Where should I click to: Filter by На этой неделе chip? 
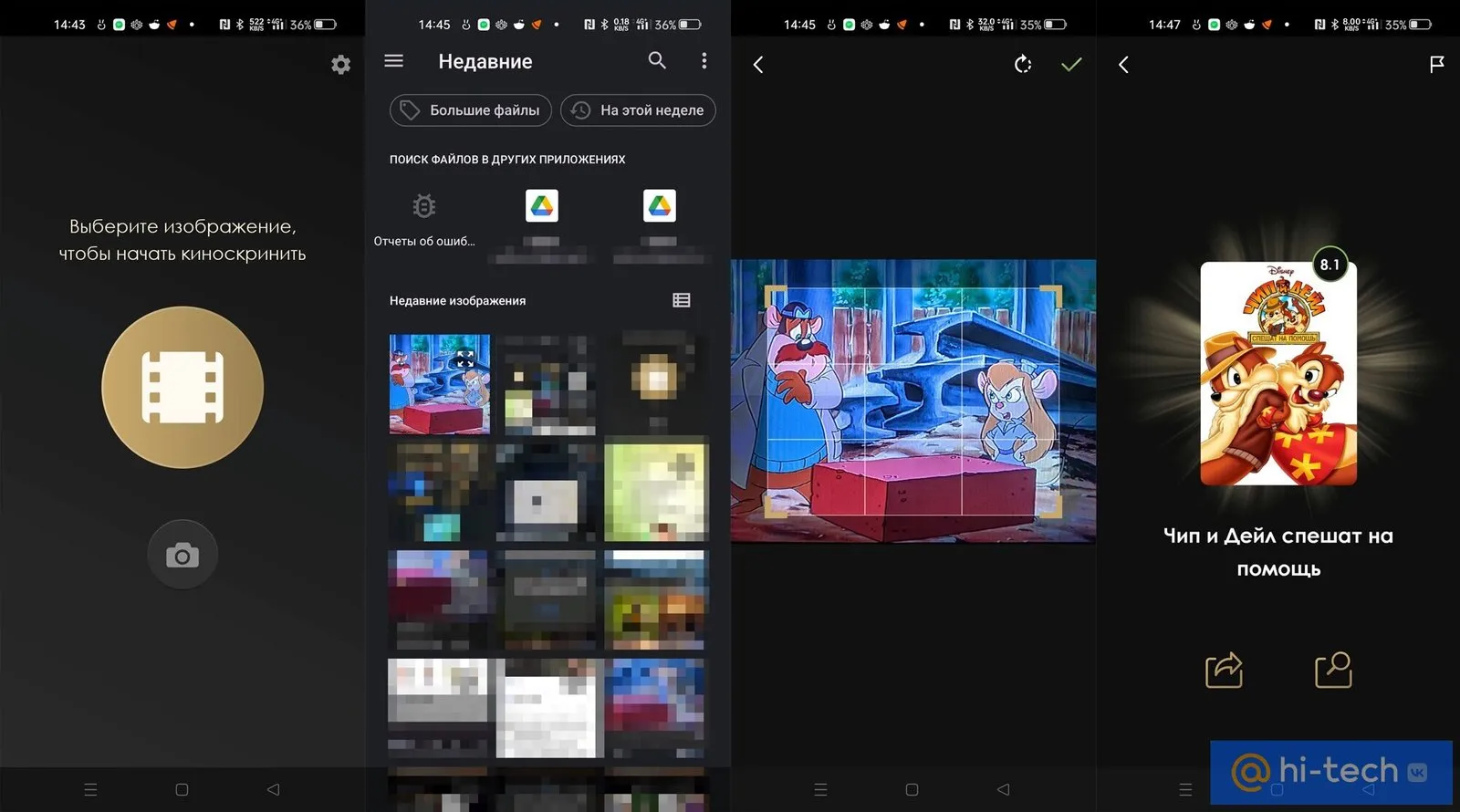click(x=638, y=110)
